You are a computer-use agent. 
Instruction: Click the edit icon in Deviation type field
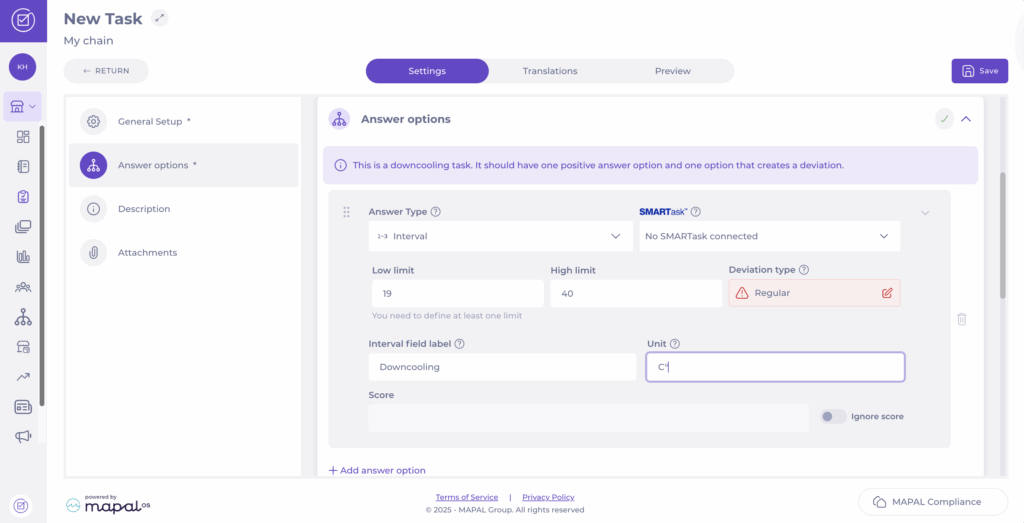pyautogui.click(x=886, y=293)
